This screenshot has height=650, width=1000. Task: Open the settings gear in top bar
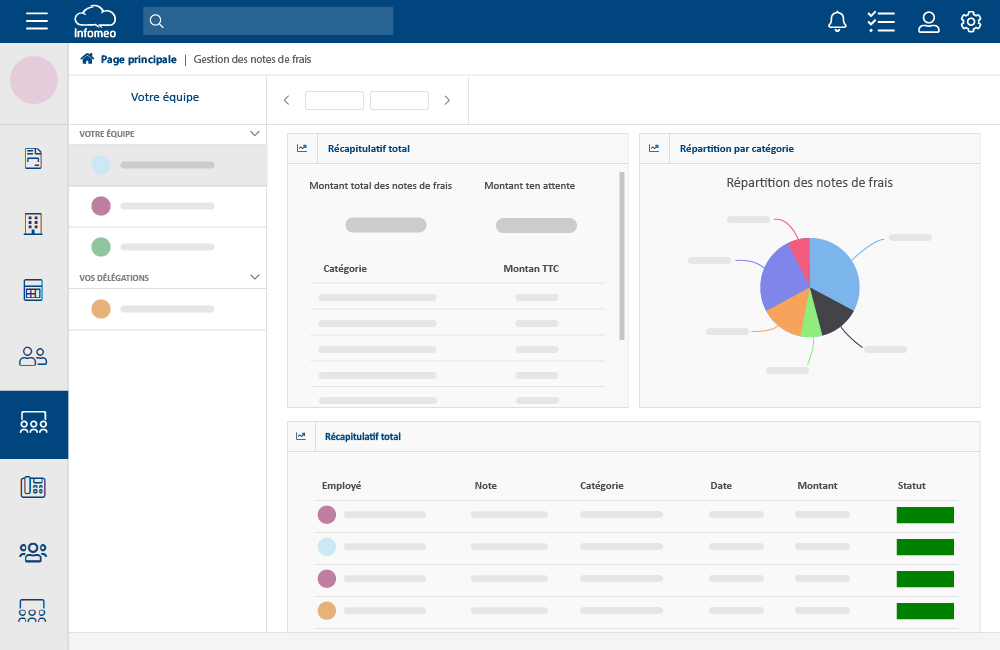click(x=970, y=20)
